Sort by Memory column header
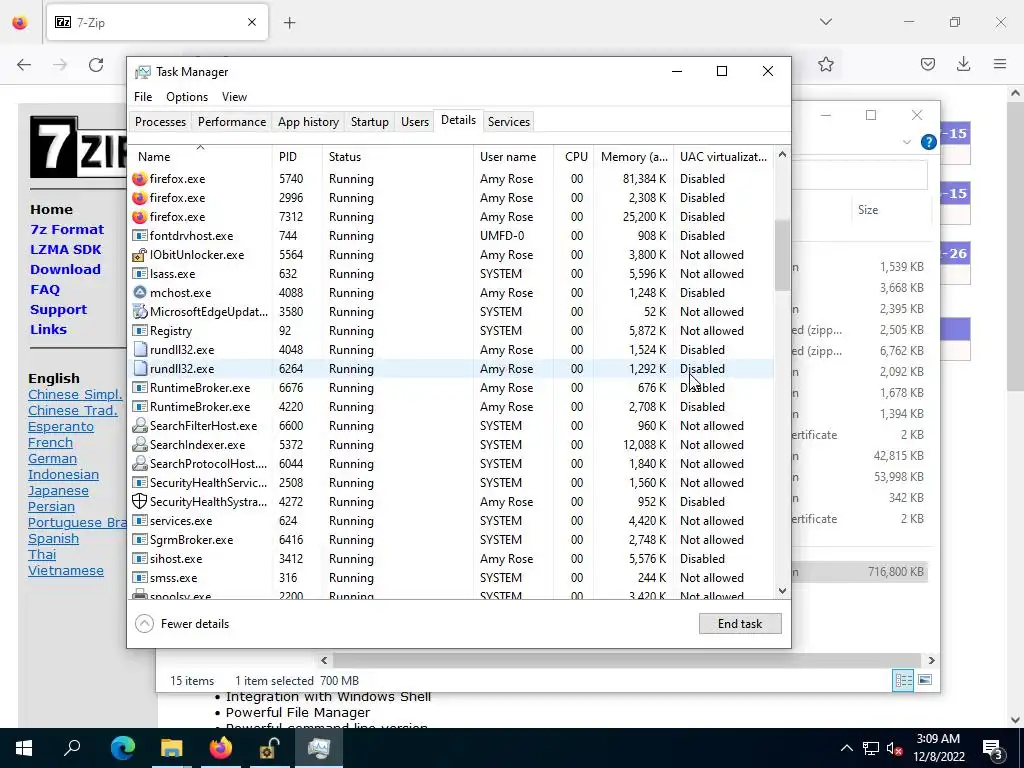 coord(633,157)
